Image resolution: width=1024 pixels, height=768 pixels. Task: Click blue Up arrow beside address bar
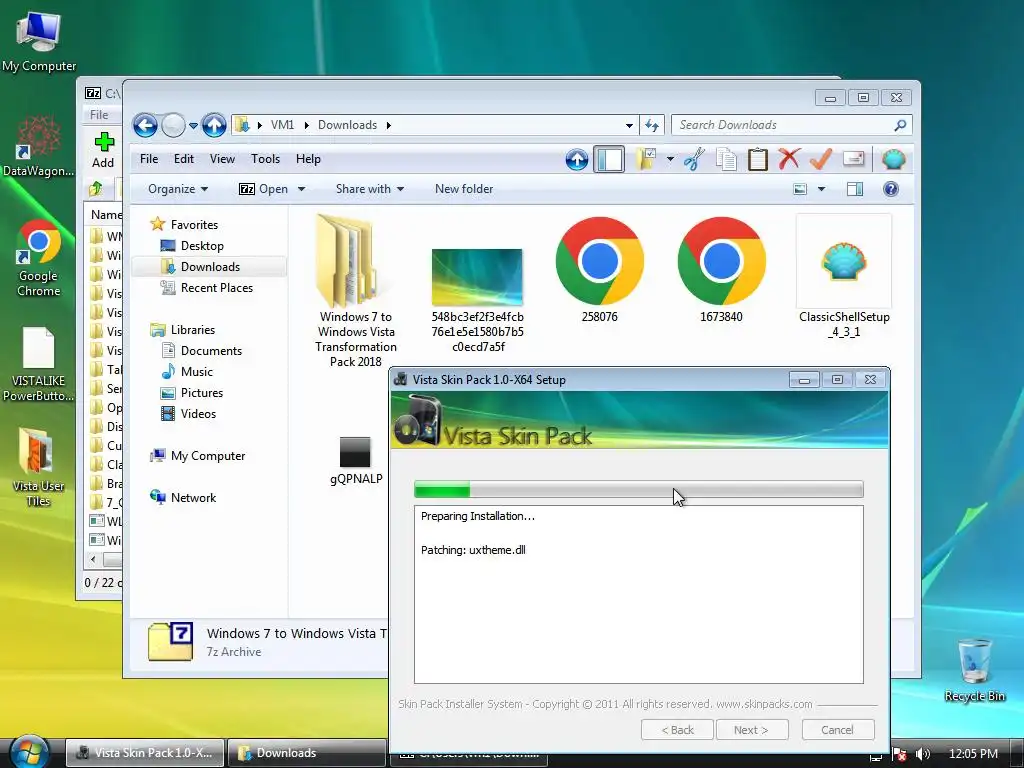[214, 125]
